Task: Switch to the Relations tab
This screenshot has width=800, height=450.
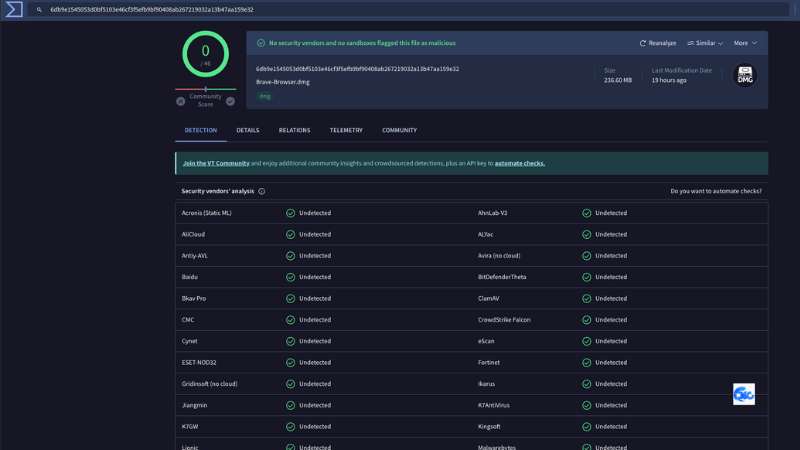Action: 294,130
